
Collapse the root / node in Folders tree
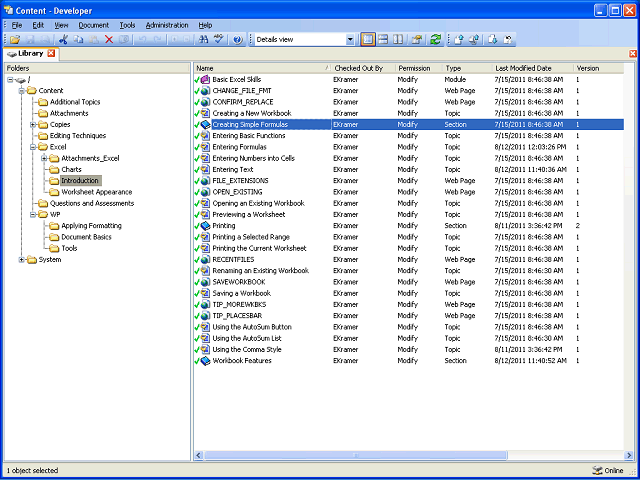(x=11, y=80)
